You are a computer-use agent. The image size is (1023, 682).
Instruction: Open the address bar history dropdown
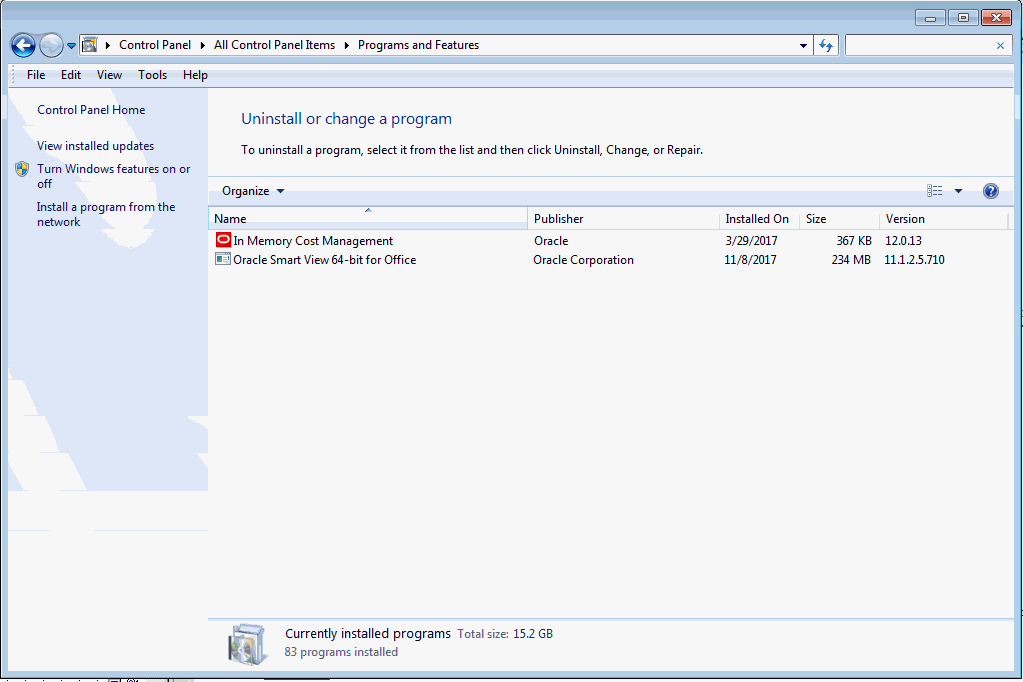pos(803,46)
